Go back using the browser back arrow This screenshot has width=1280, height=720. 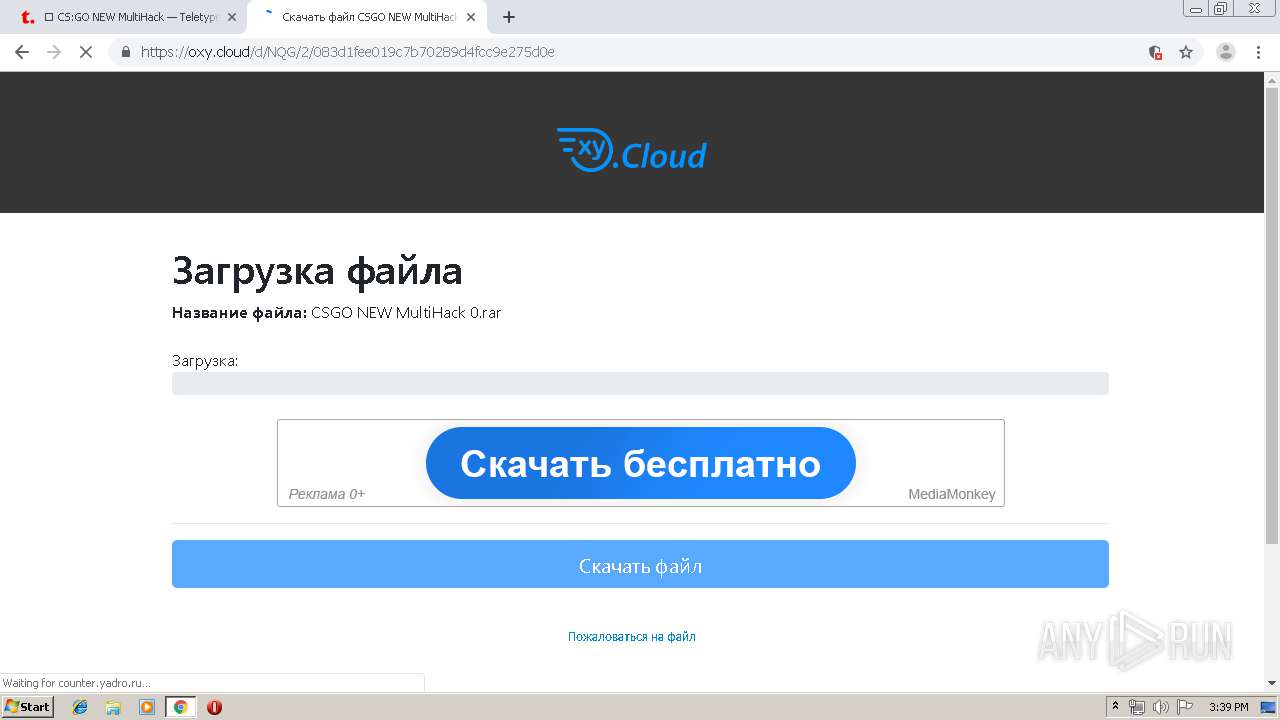[x=22, y=52]
